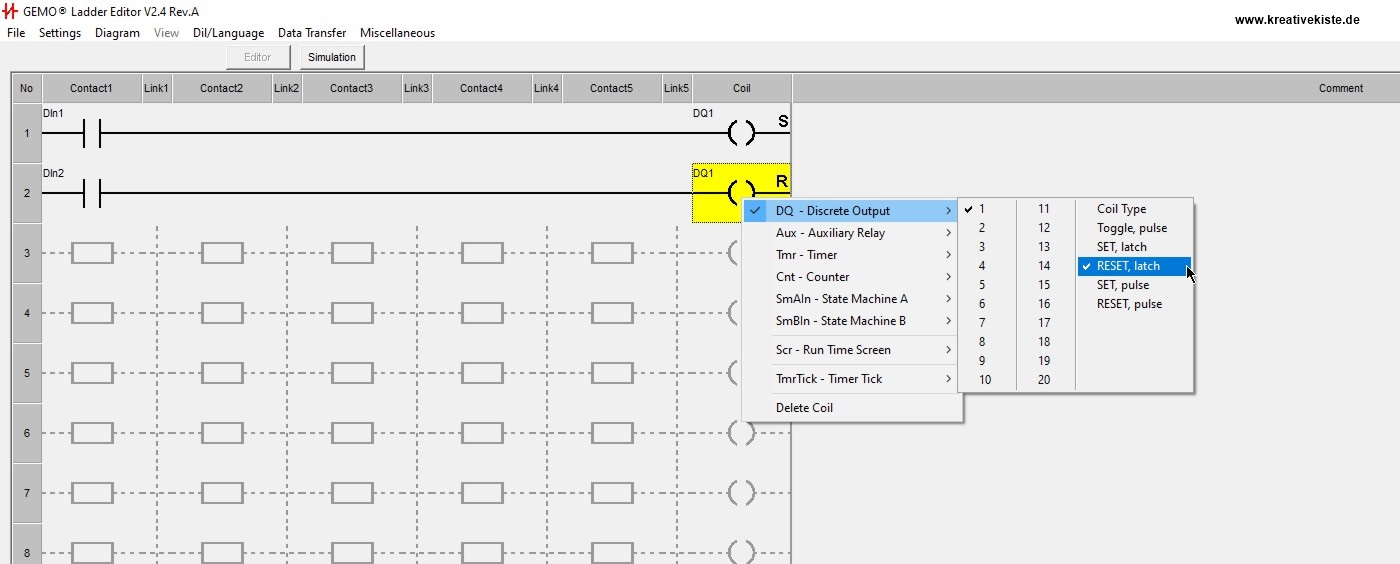
Task: Open the Data Transfer menu
Action: [312, 33]
